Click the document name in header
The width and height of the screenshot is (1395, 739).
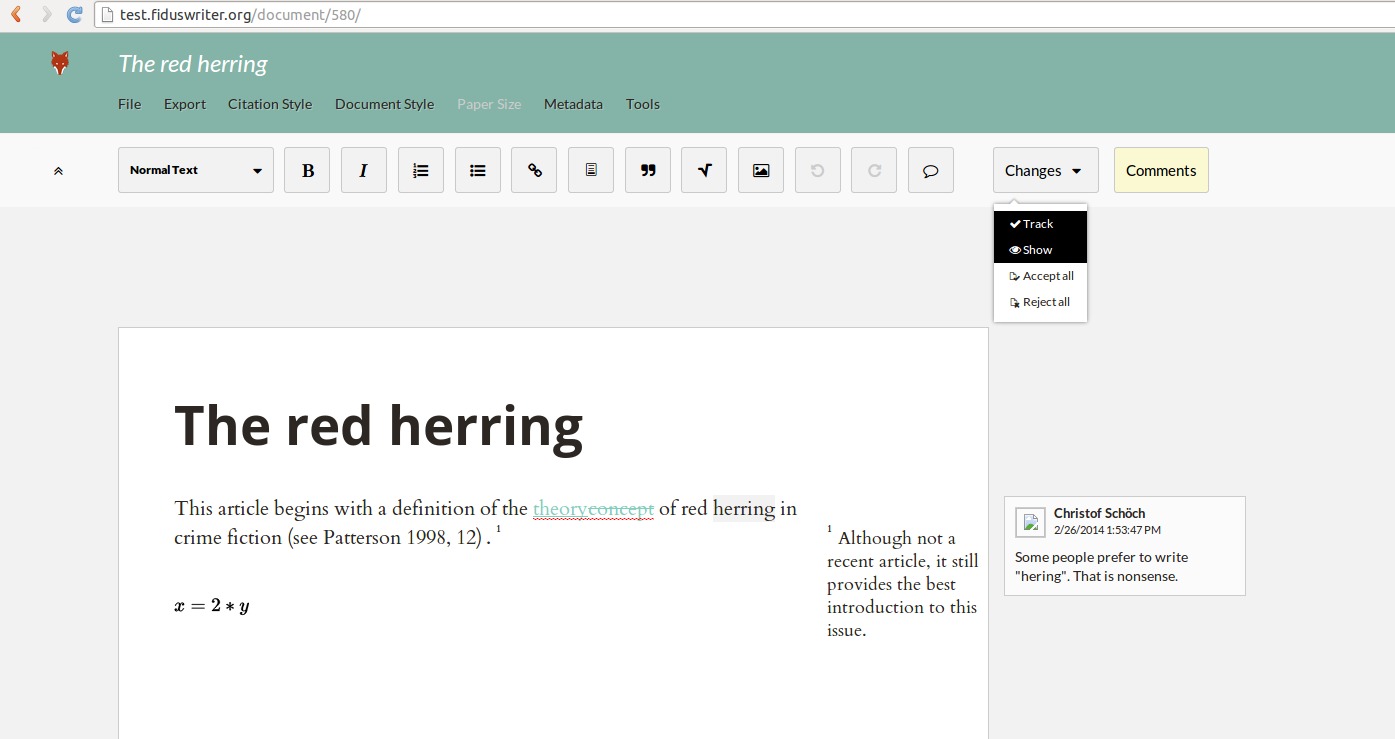point(193,64)
